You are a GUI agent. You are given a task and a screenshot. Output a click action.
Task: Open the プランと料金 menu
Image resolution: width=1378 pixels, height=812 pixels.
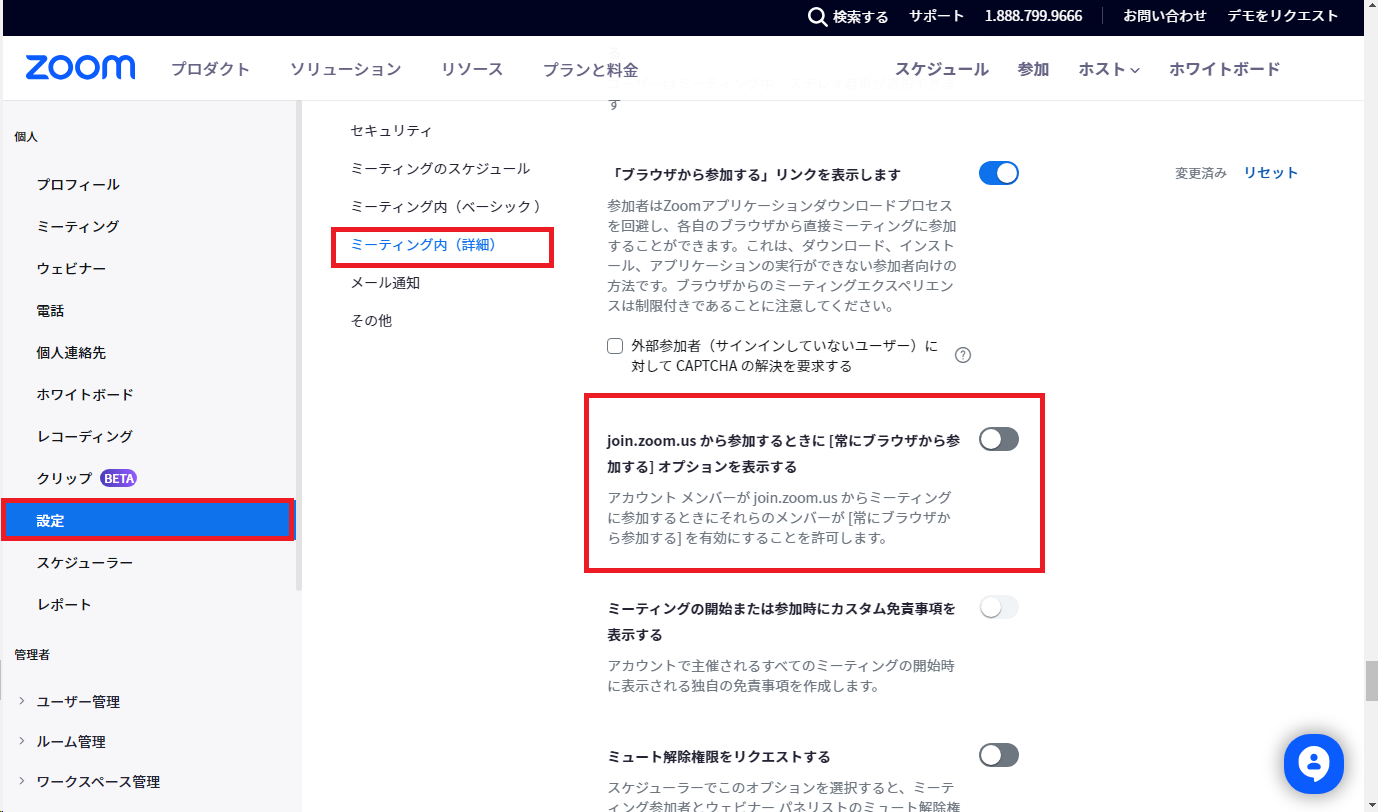(590, 69)
